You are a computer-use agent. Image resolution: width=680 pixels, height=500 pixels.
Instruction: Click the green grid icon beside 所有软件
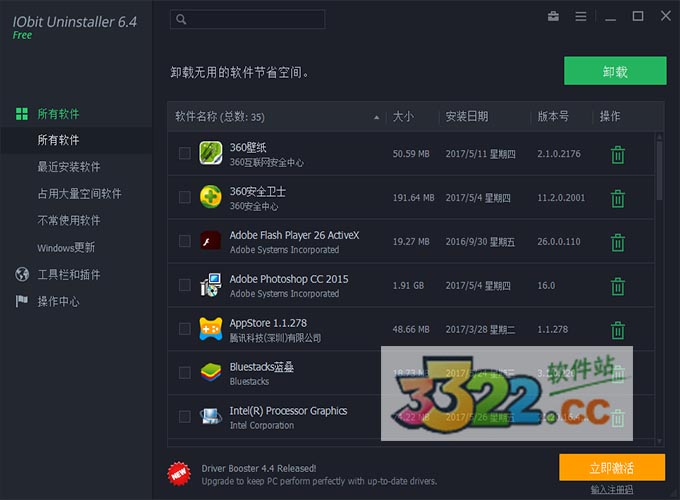pos(22,114)
